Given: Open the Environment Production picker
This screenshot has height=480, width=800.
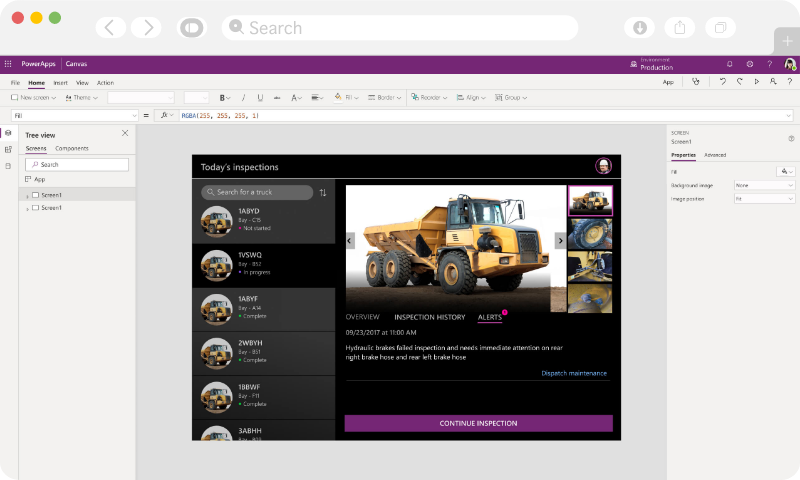Looking at the screenshot, I should tap(652, 64).
